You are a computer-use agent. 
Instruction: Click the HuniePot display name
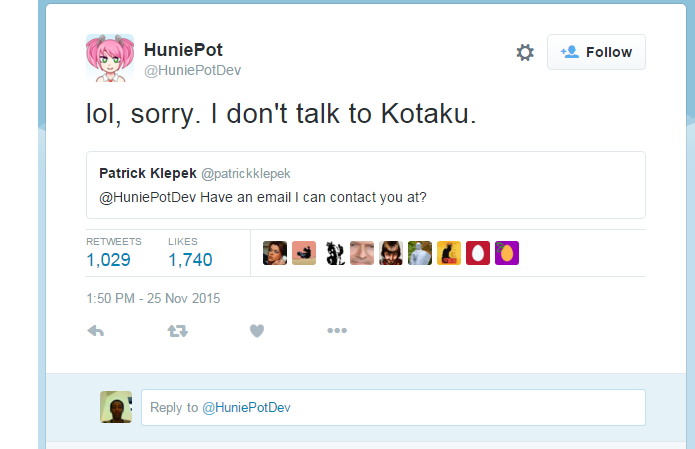184,49
